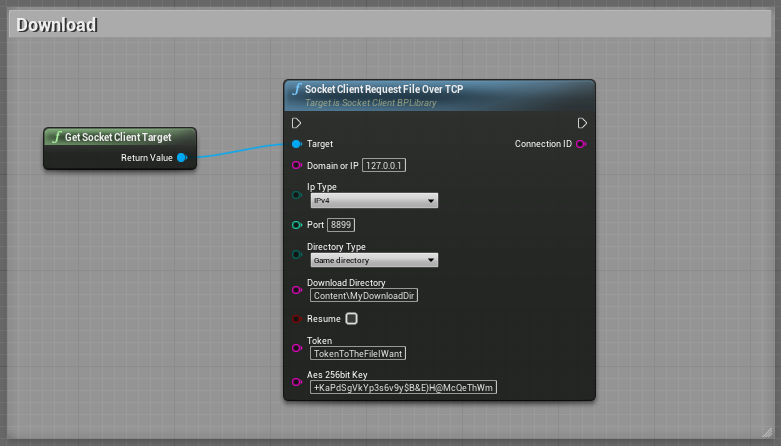Click the Return Value output pin
Screen dimensions: 781x446
pos(182,157)
